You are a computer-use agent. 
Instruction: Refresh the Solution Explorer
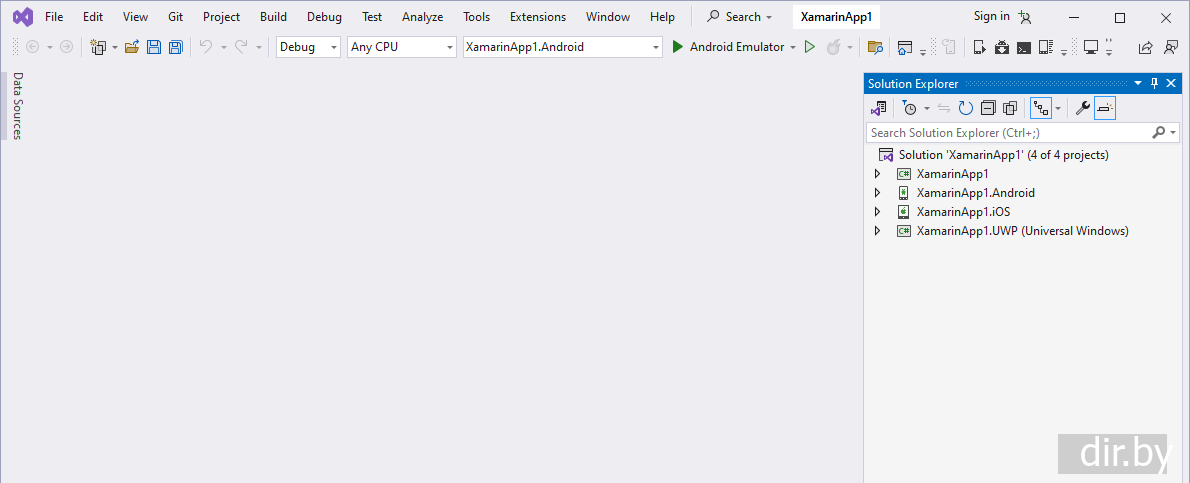pyautogui.click(x=965, y=109)
